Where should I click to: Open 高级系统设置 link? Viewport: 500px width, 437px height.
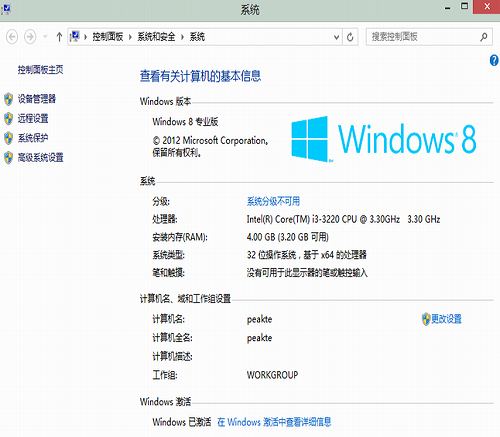point(40,157)
